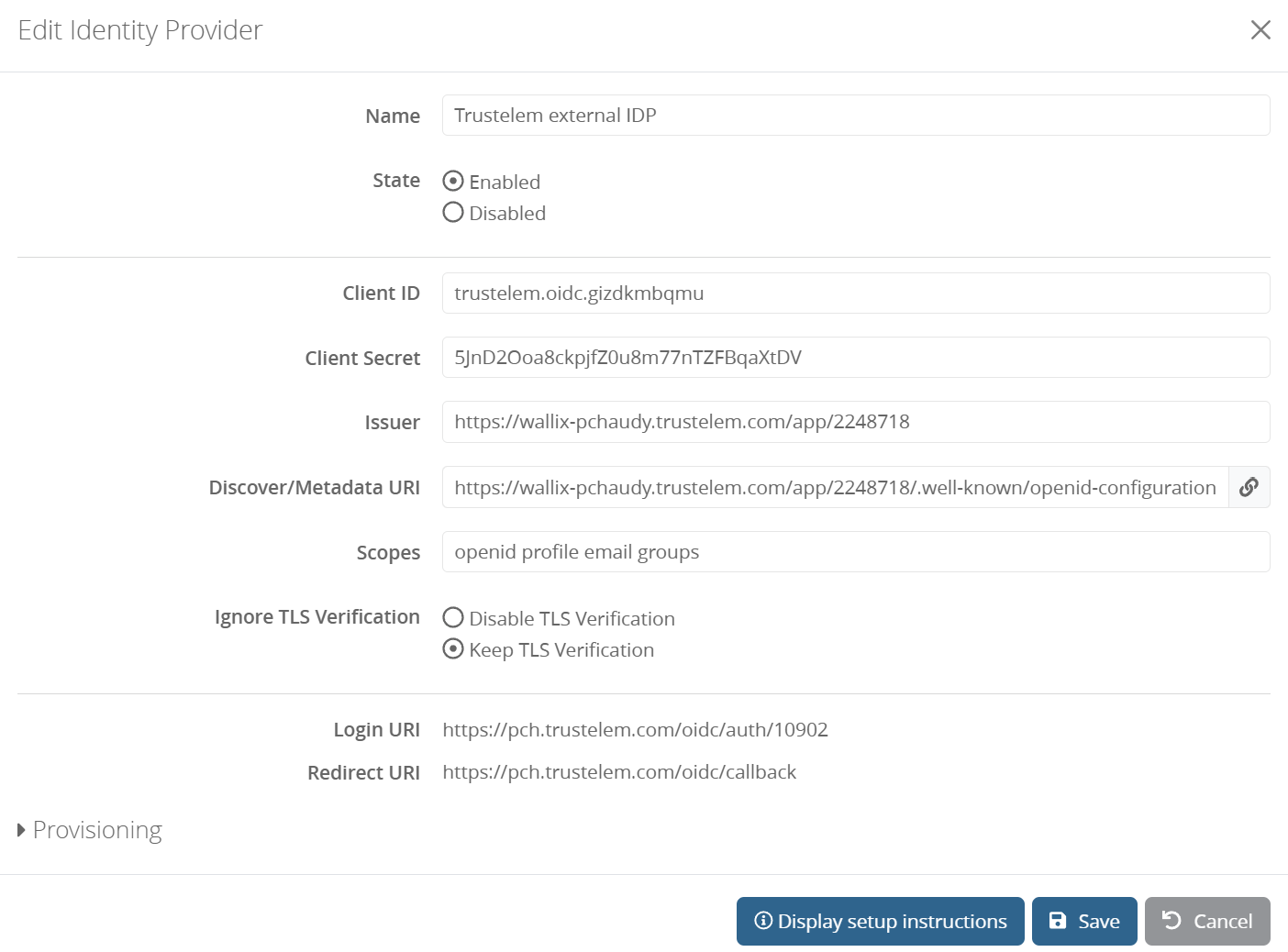Focus the Name input field
1288x952 pixels.
coord(856,116)
